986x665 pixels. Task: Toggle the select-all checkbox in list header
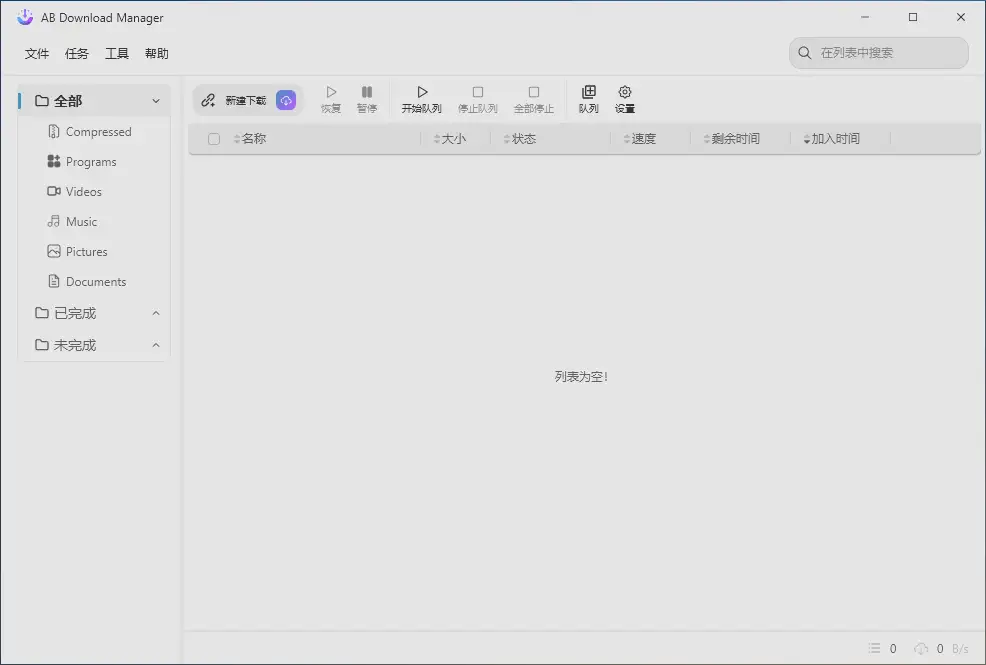click(213, 138)
